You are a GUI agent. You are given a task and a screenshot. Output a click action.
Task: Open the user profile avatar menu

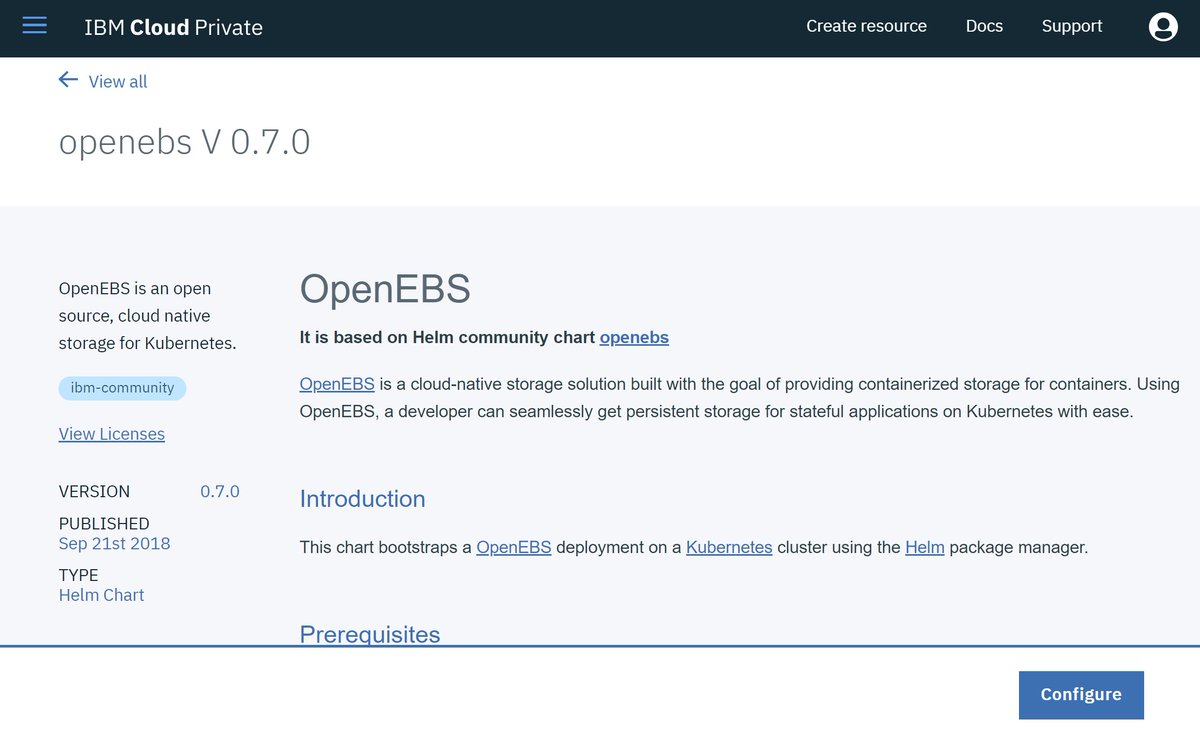coord(1163,27)
